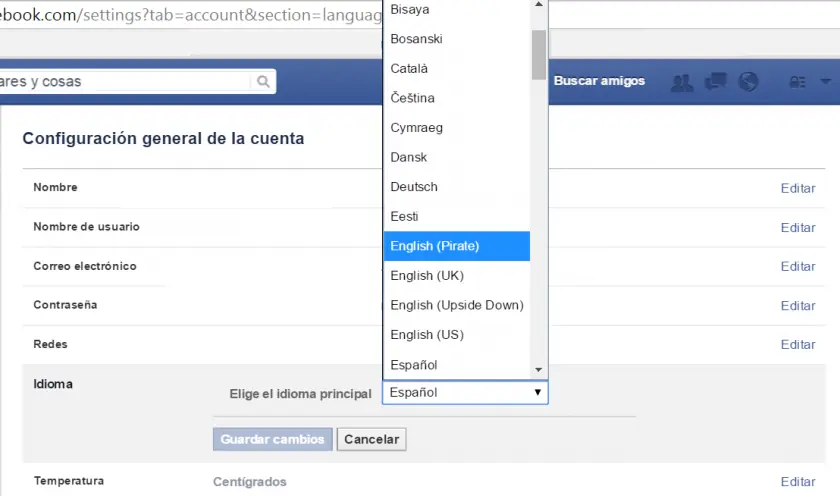The image size is (840, 496).
Task: Click the Correo electrónico row label
Action: tap(85, 266)
